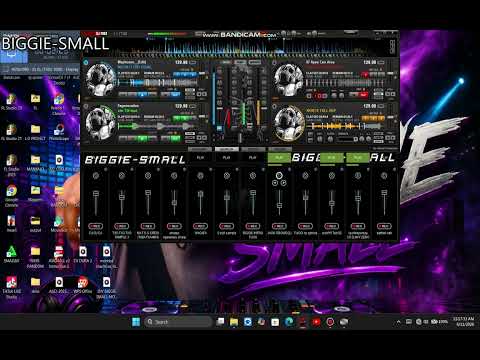Open FL Studio 2025 desktop shortcut
The image size is (480, 360).
(12, 165)
